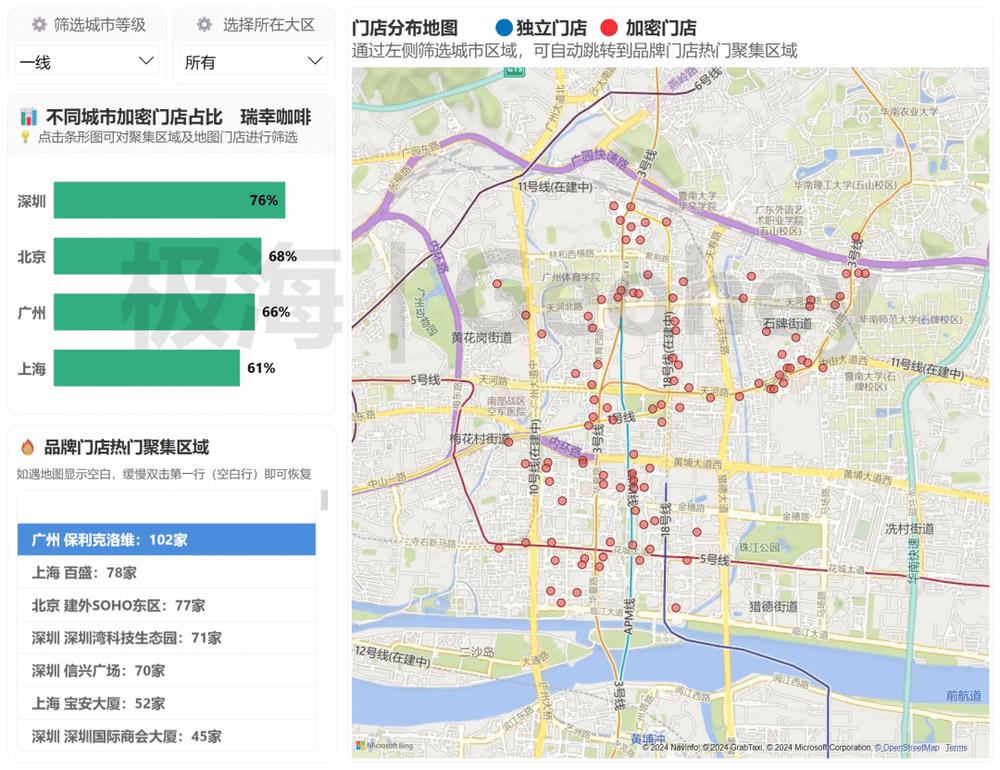Click the gear icon beside 筛选城市等级
The width and height of the screenshot is (1000, 770).
click(40, 25)
